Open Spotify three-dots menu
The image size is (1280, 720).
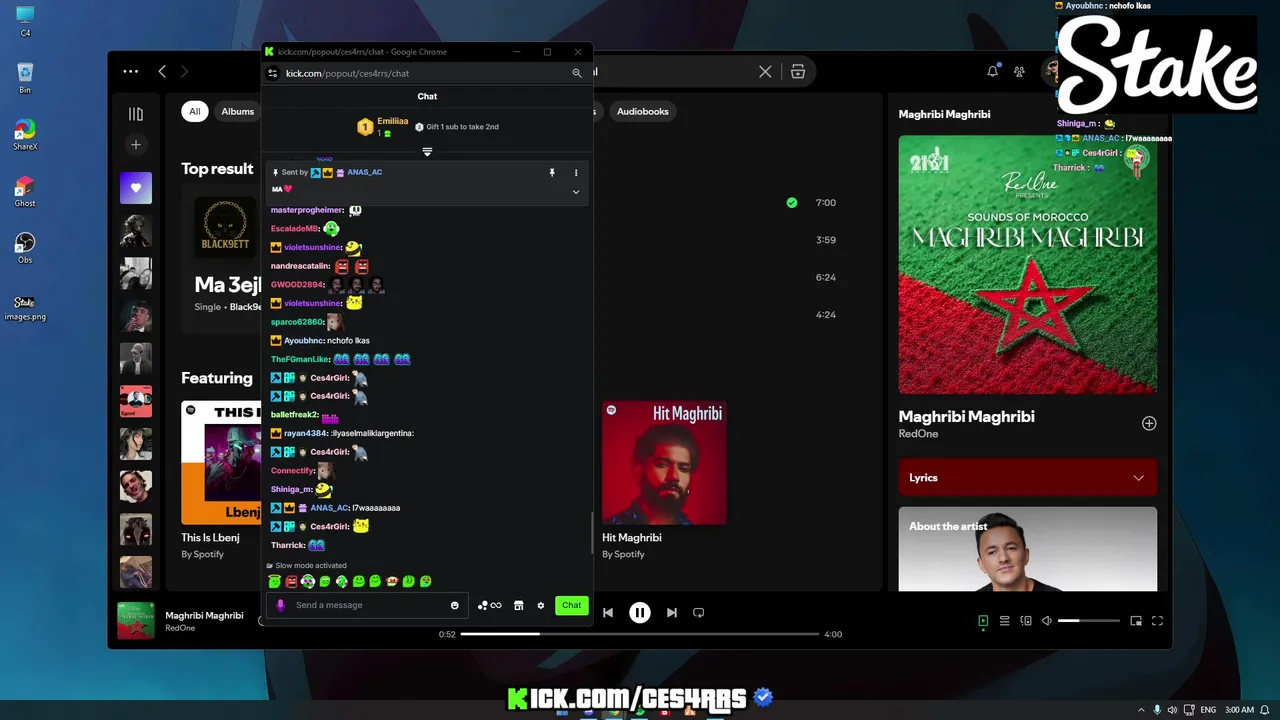point(131,71)
